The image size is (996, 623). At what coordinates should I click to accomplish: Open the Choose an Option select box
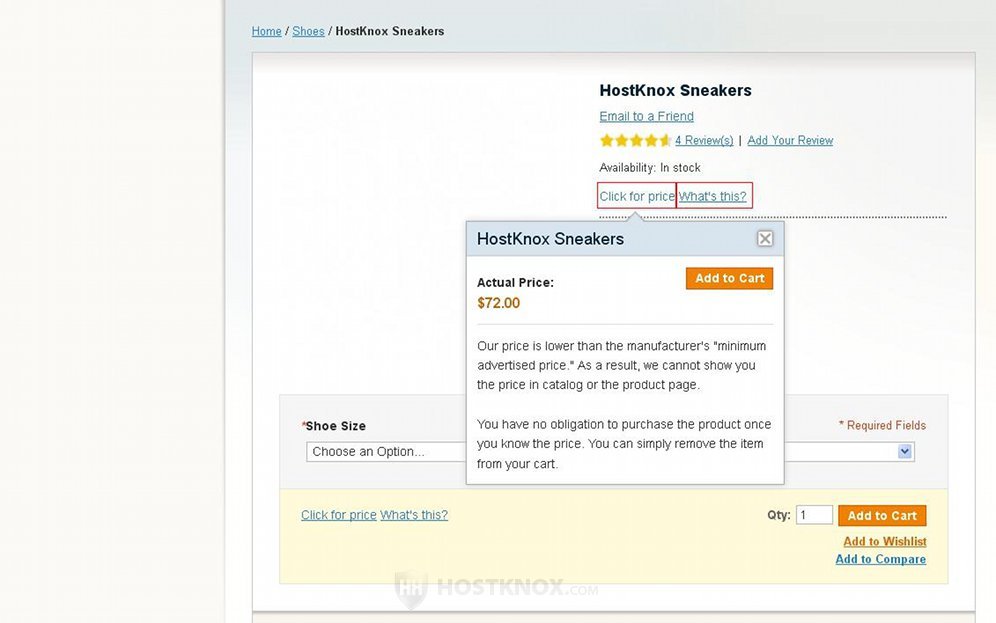610,452
